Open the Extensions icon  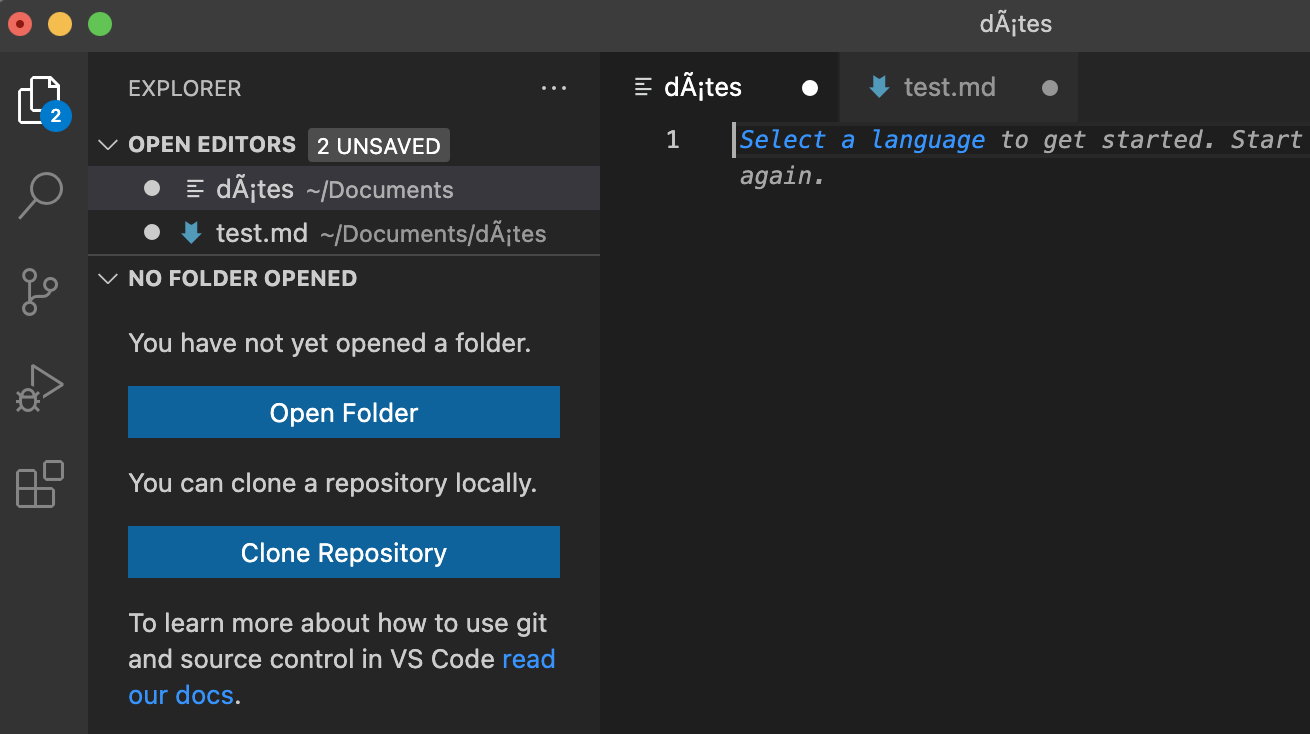pos(39,484)
